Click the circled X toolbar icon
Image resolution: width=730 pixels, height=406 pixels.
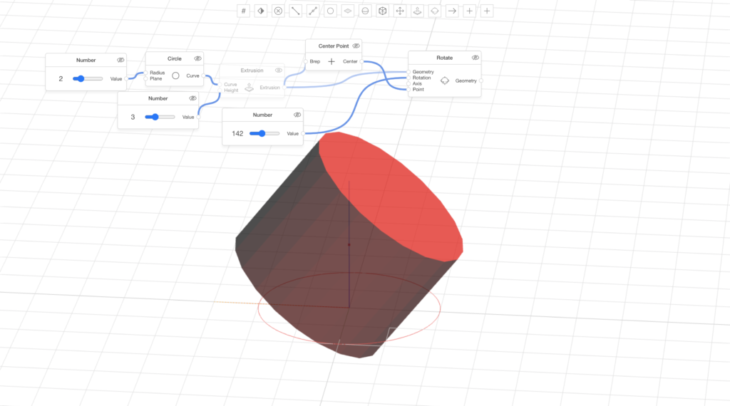coord(278,11)
